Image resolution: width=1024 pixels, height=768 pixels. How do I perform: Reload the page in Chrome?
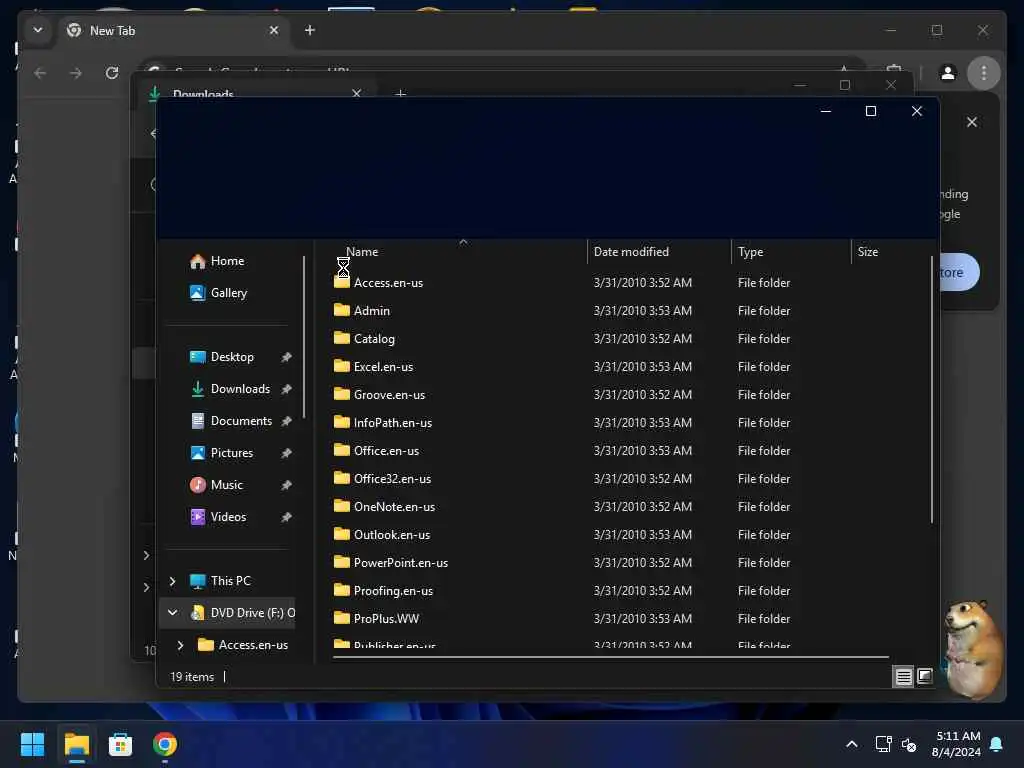[112, 73]
